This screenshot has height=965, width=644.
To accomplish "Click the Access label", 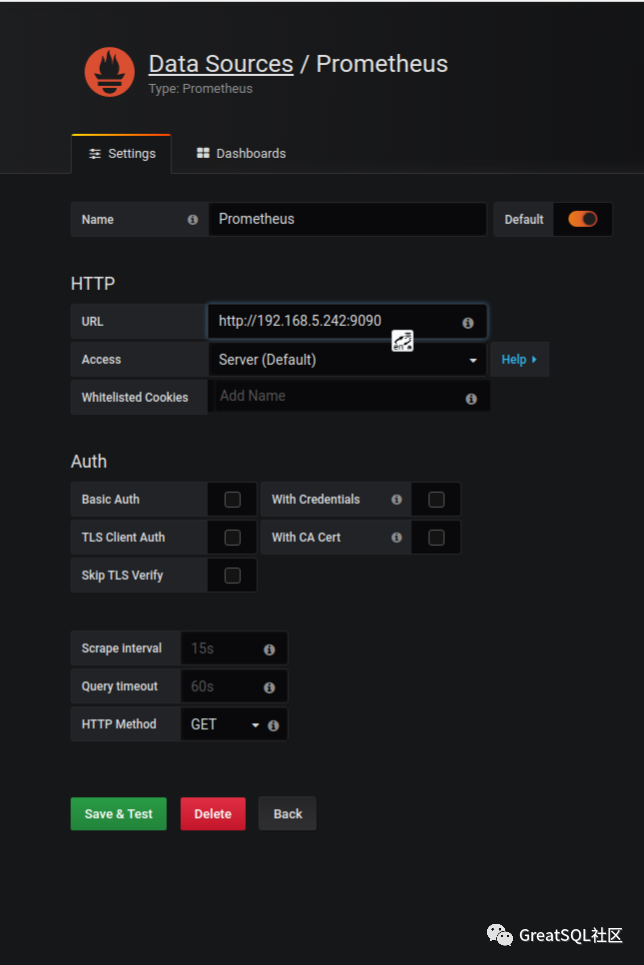I will [101, 360].
